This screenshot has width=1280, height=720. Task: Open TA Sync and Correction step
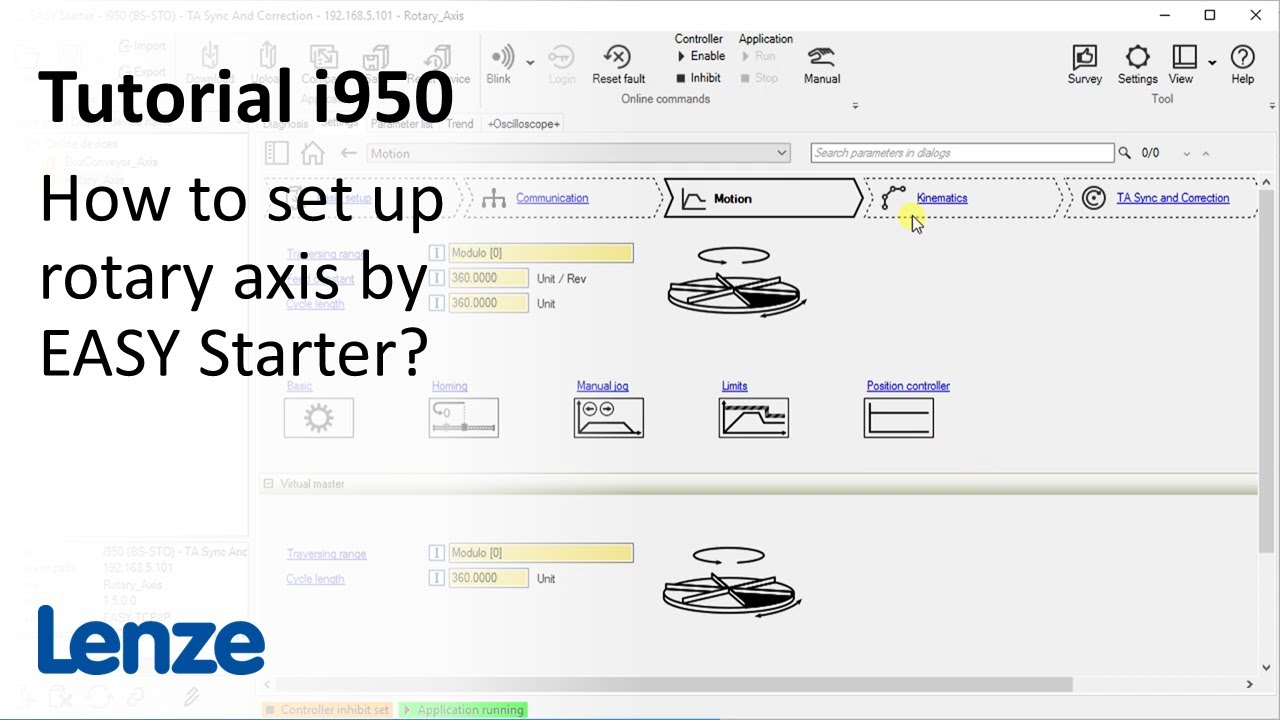click(x=1173, y=198)
